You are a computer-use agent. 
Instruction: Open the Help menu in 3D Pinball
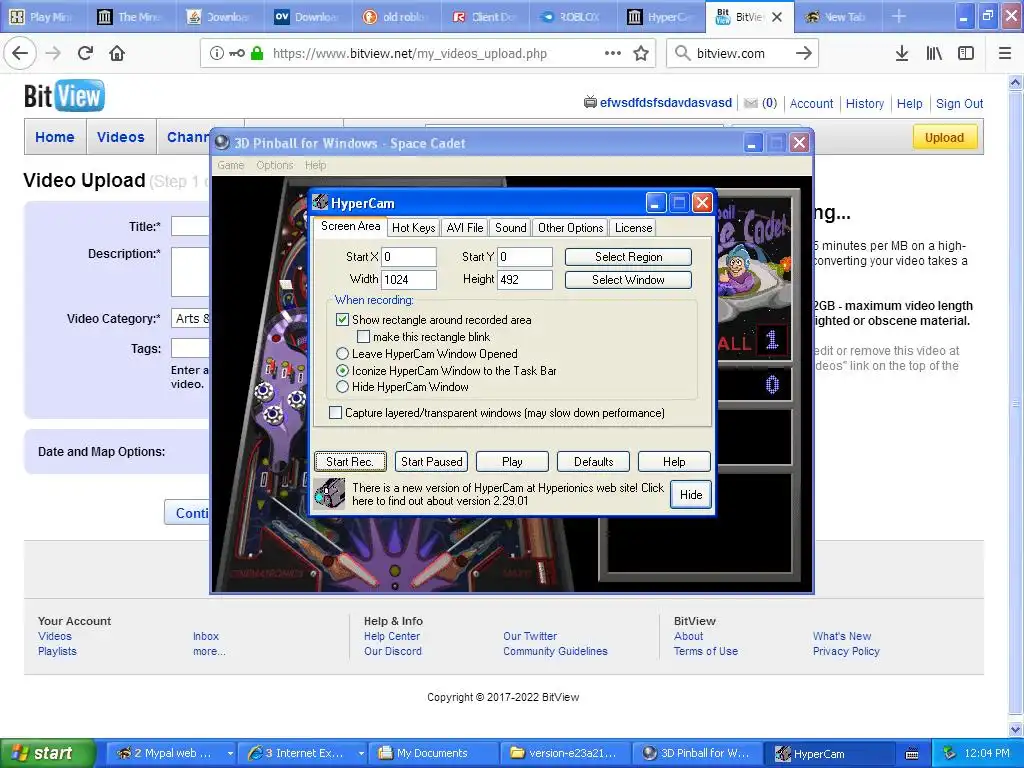[315, 165]
